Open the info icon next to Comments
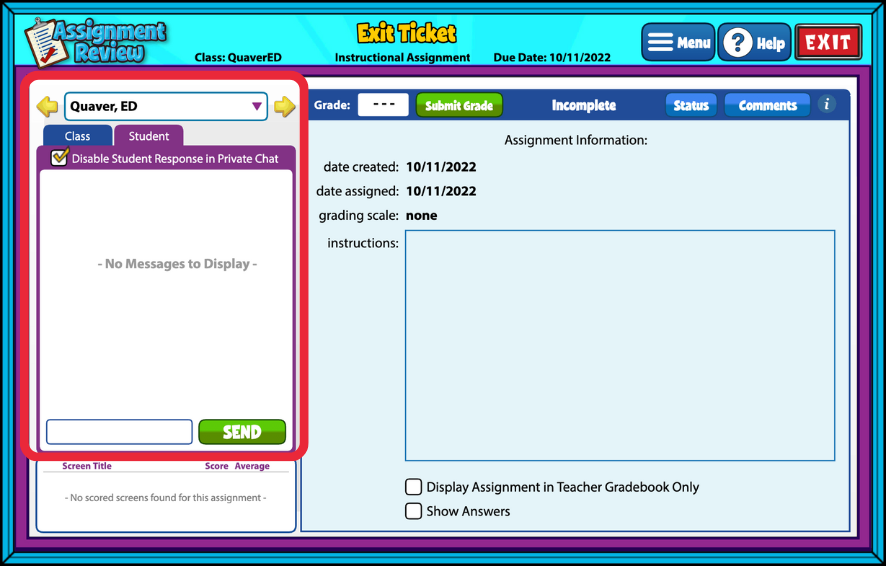Screen dimensions: 886x566 [x=826, y=105]
